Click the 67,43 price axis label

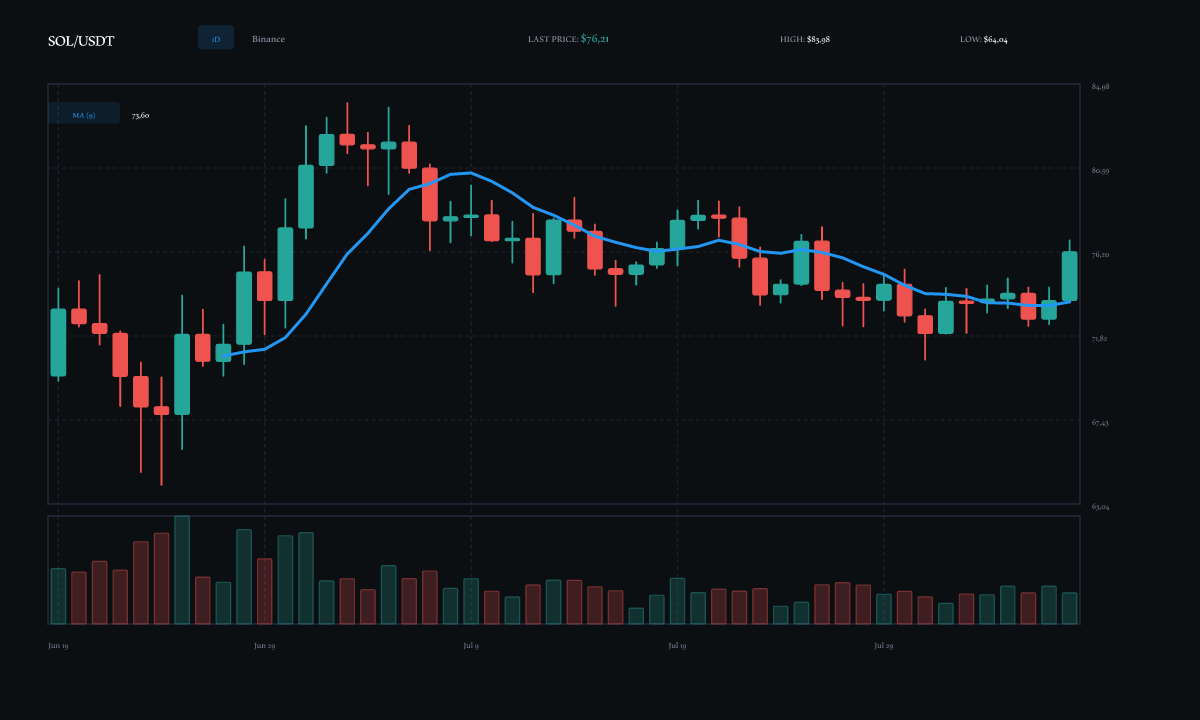tap(1101, 423)
